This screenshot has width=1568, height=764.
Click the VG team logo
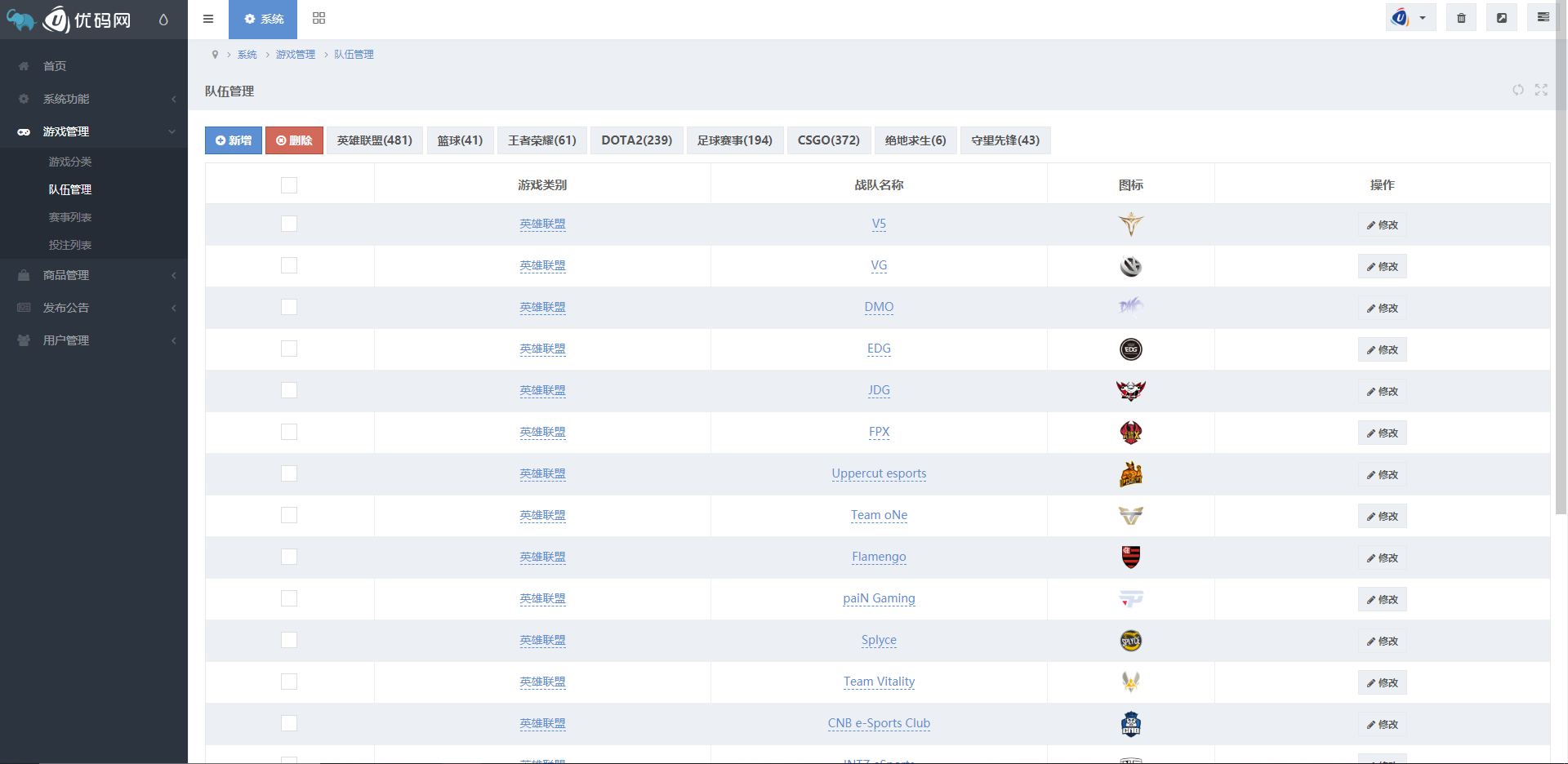tap(1131, 266)
